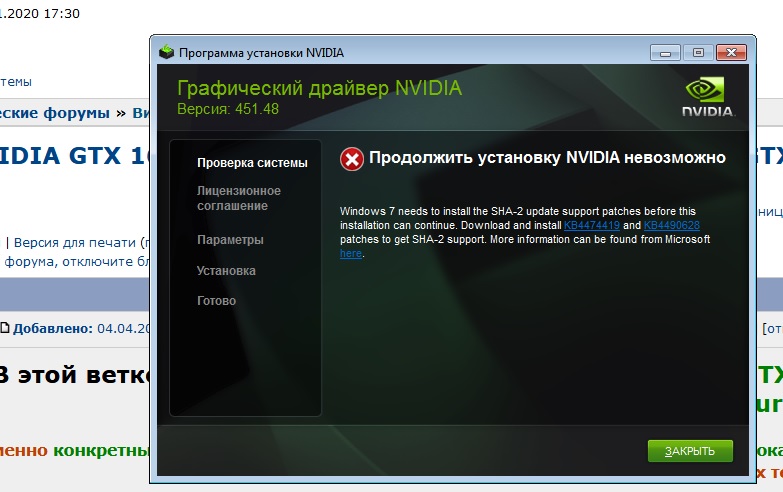
Task: Maximize the NVIDIA installer window
Action: coord(698,52)
